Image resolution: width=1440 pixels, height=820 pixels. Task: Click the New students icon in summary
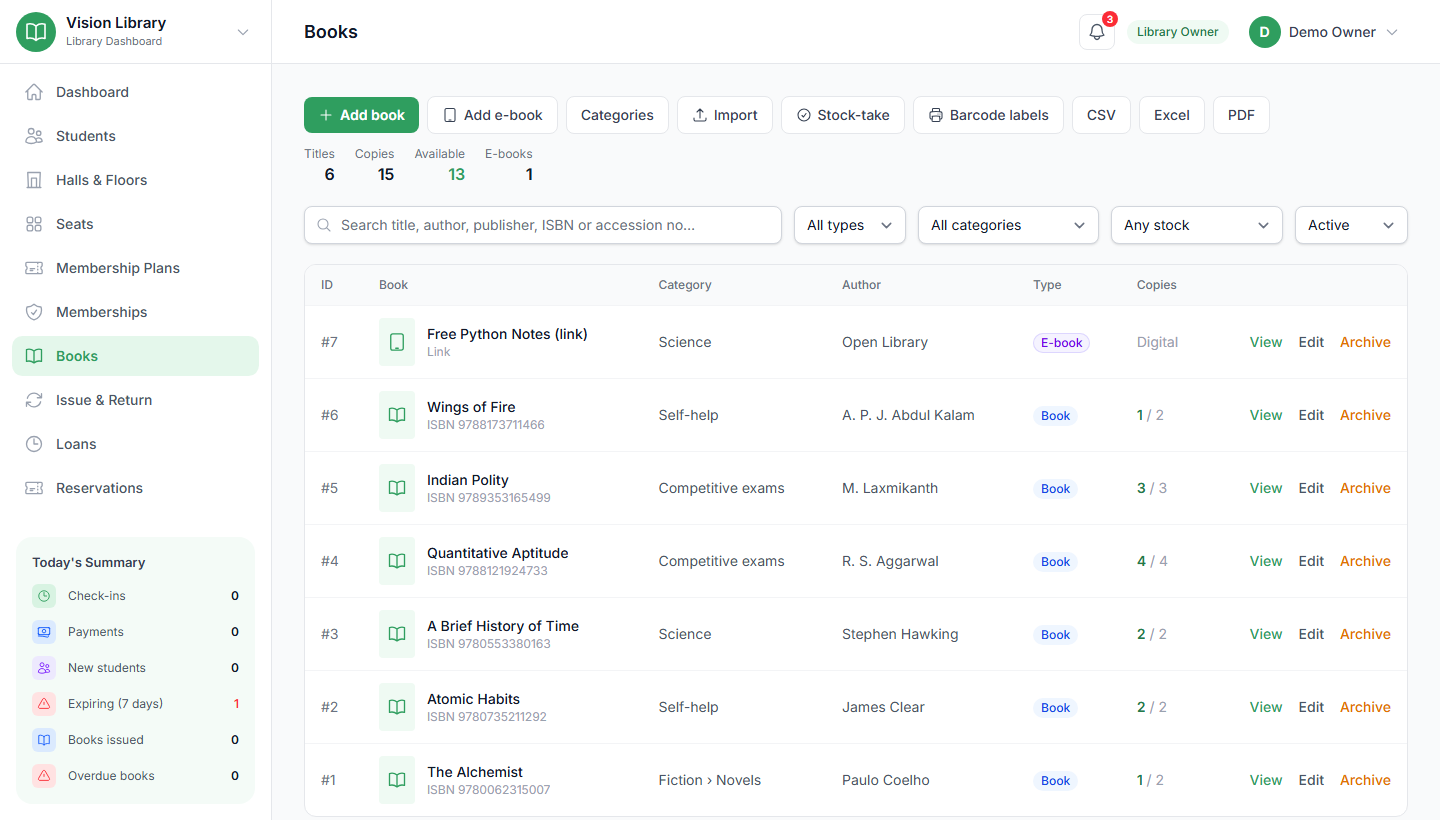pos(44,668)
